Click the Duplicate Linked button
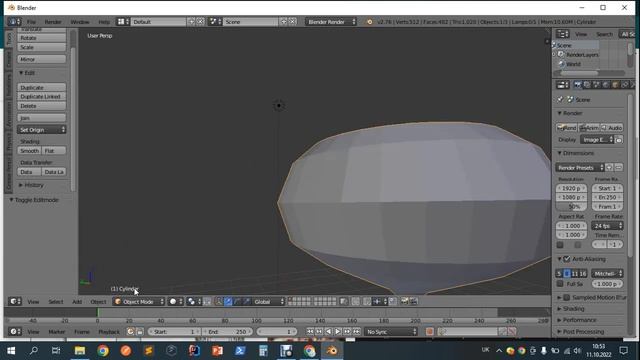 [42, 96]
